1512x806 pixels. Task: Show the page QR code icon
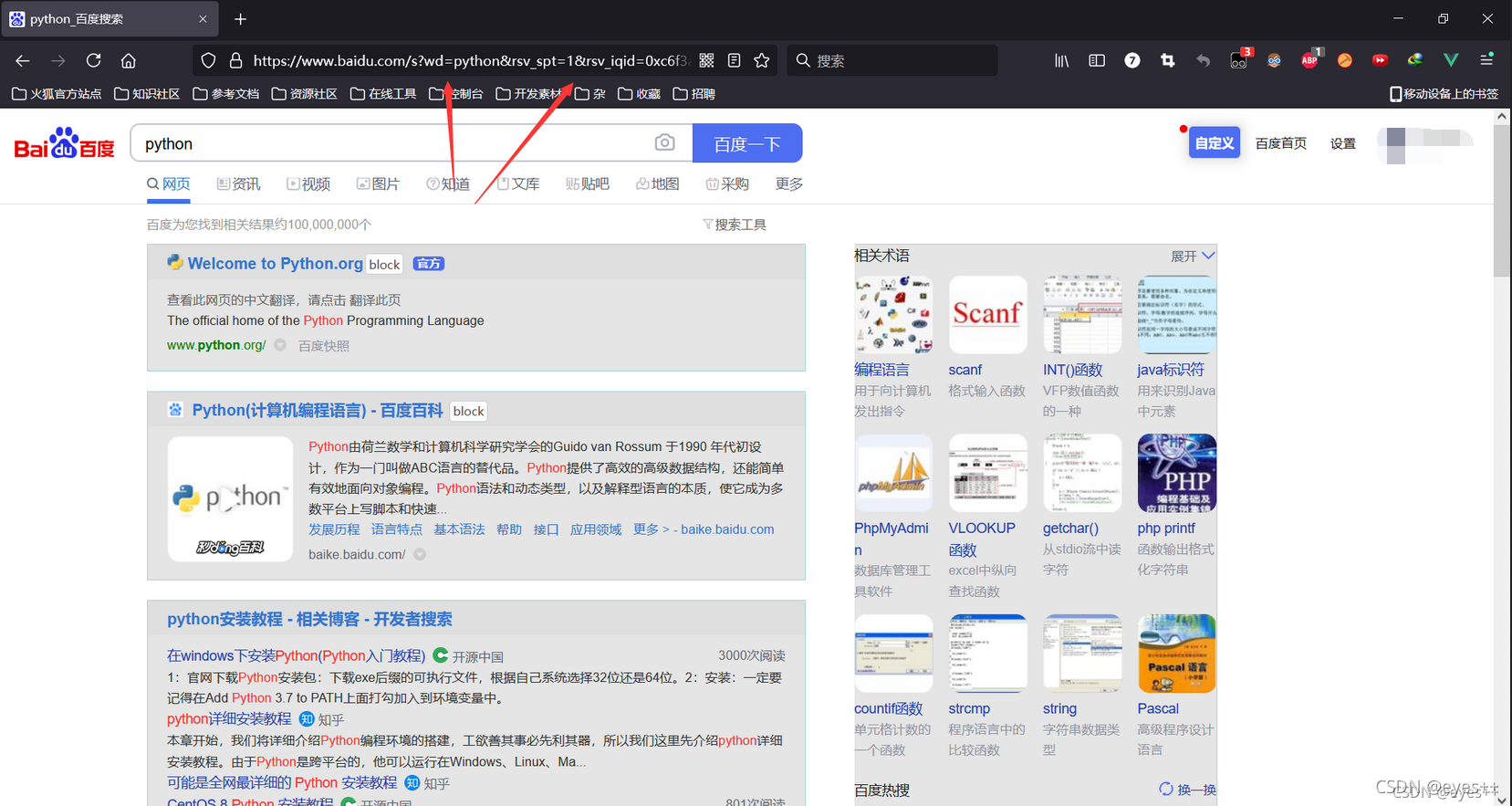pos(706,60)
